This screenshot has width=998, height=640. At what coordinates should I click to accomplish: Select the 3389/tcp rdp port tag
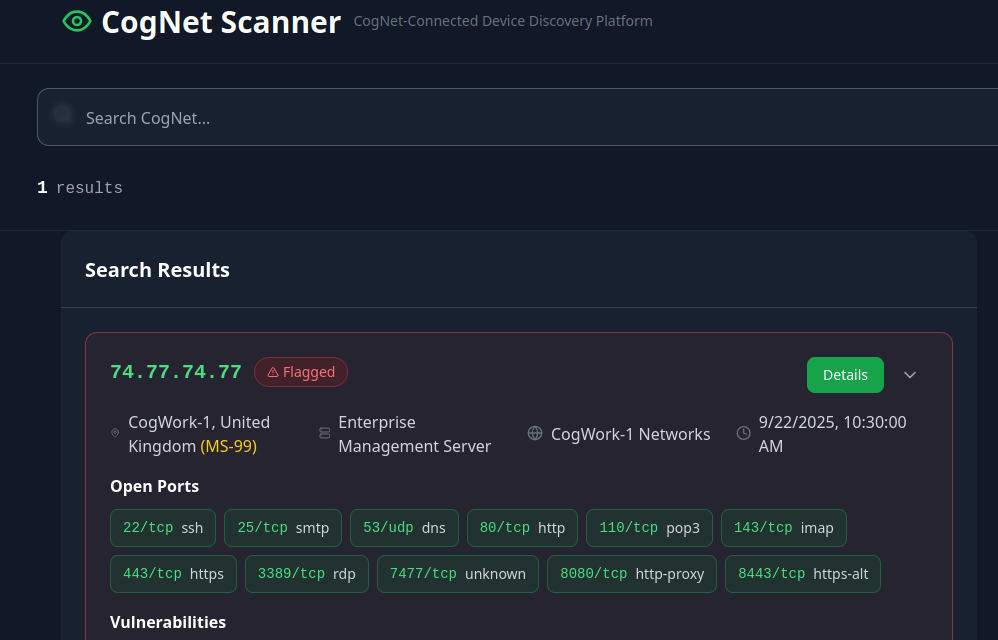(306, 574)
